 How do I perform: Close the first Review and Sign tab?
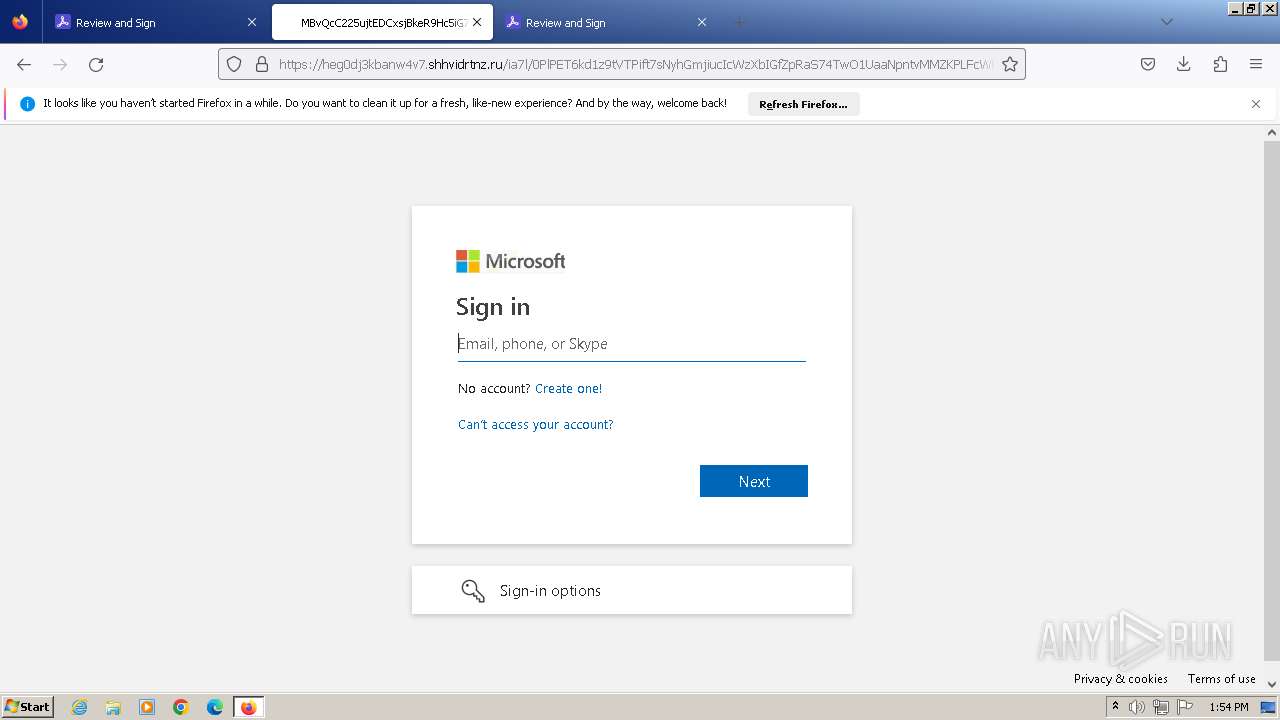pos(252,22)
